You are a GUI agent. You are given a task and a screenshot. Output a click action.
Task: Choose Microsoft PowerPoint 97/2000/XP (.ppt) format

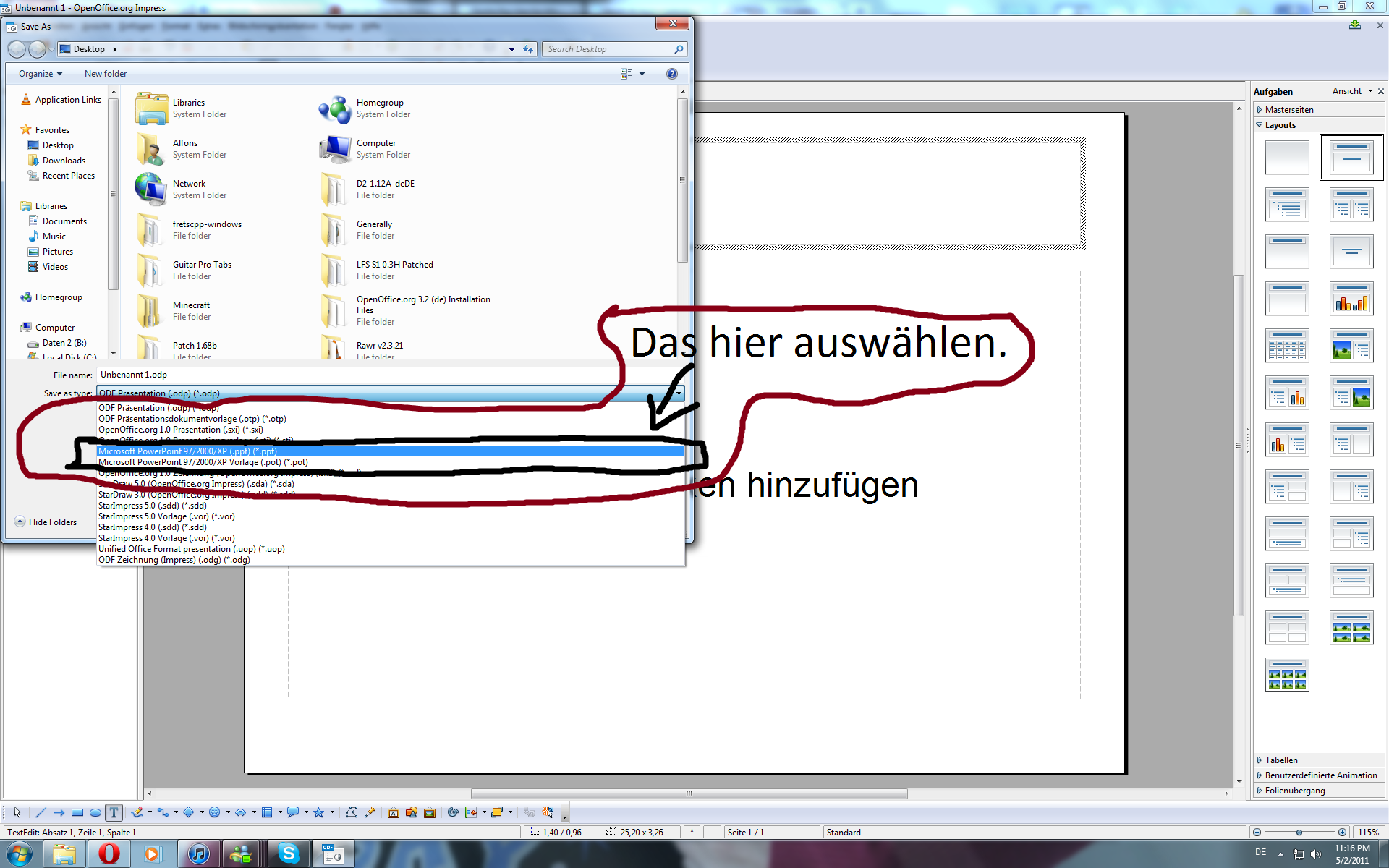click(x=187, y=451)
